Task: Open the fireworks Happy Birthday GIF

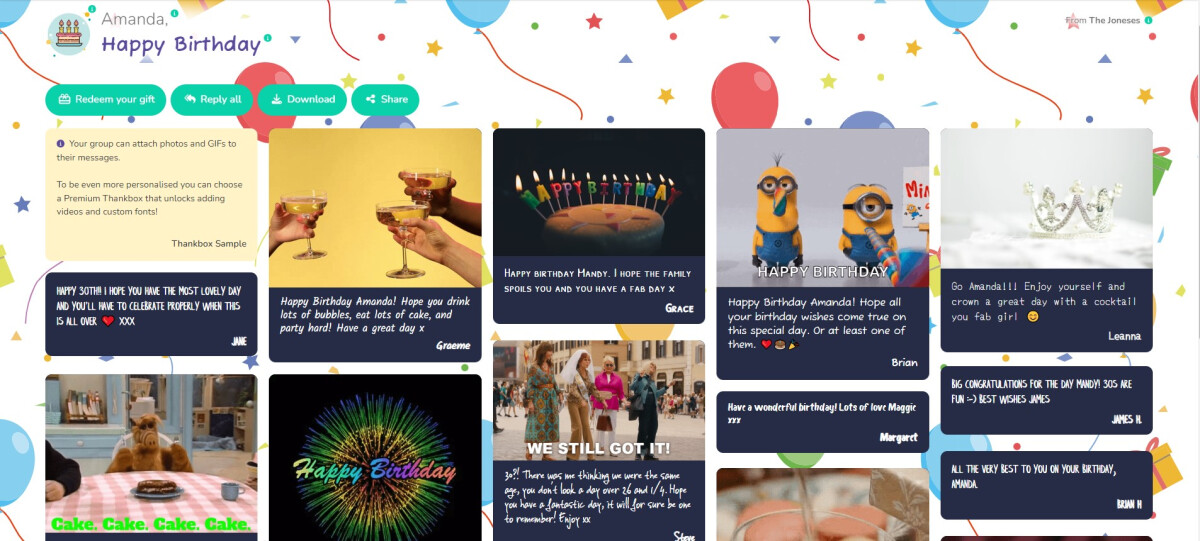Action: (x=375, y=457)
